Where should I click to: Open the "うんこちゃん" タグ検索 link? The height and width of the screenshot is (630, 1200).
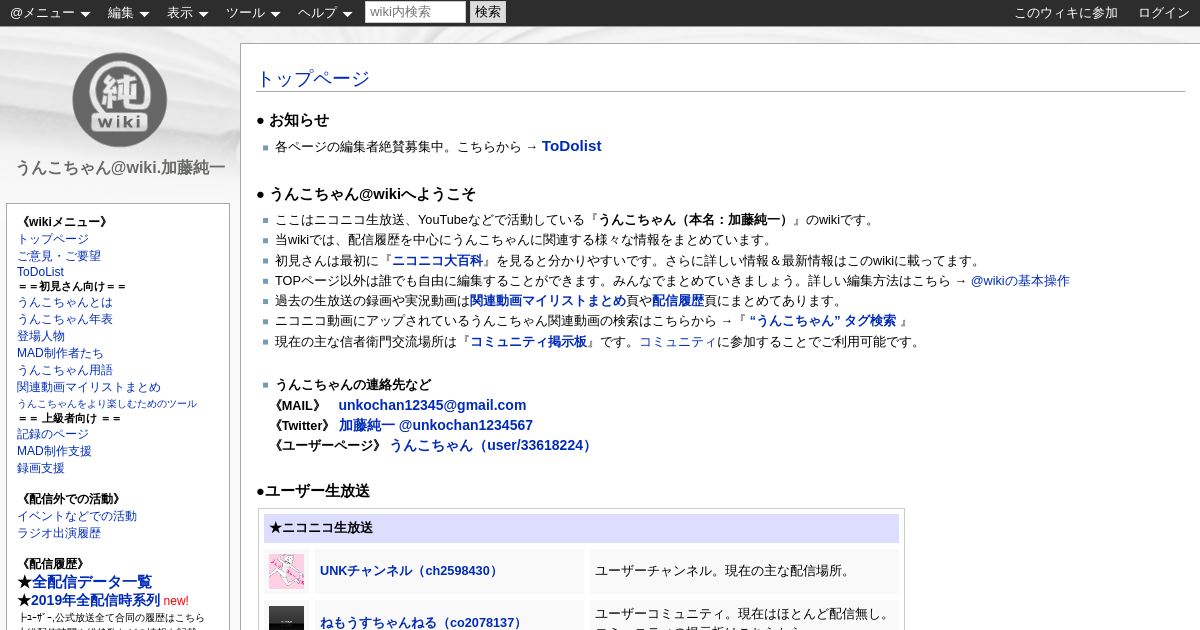coord(822,321)
